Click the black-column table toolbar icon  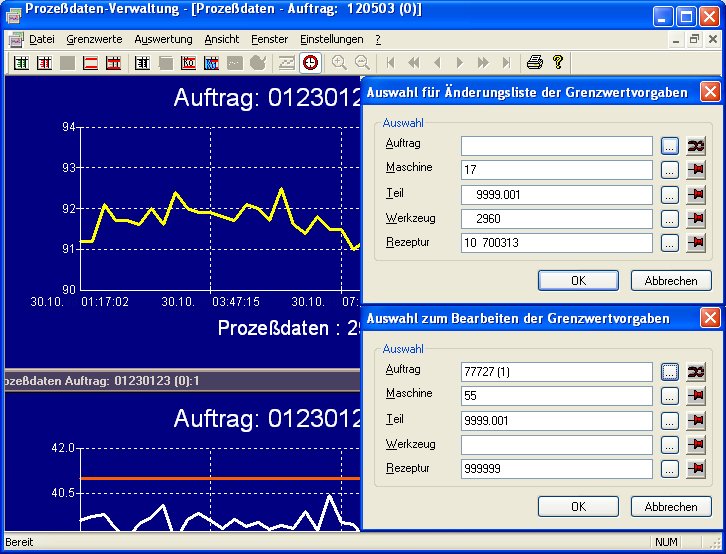coord(142,62)
